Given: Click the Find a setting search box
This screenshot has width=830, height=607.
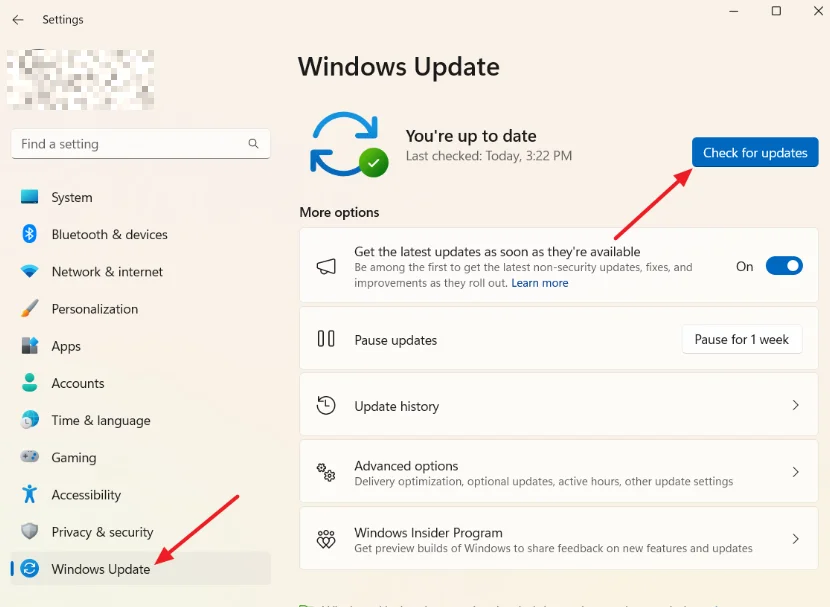Looking at the screenshot, I should click(141, 143).
